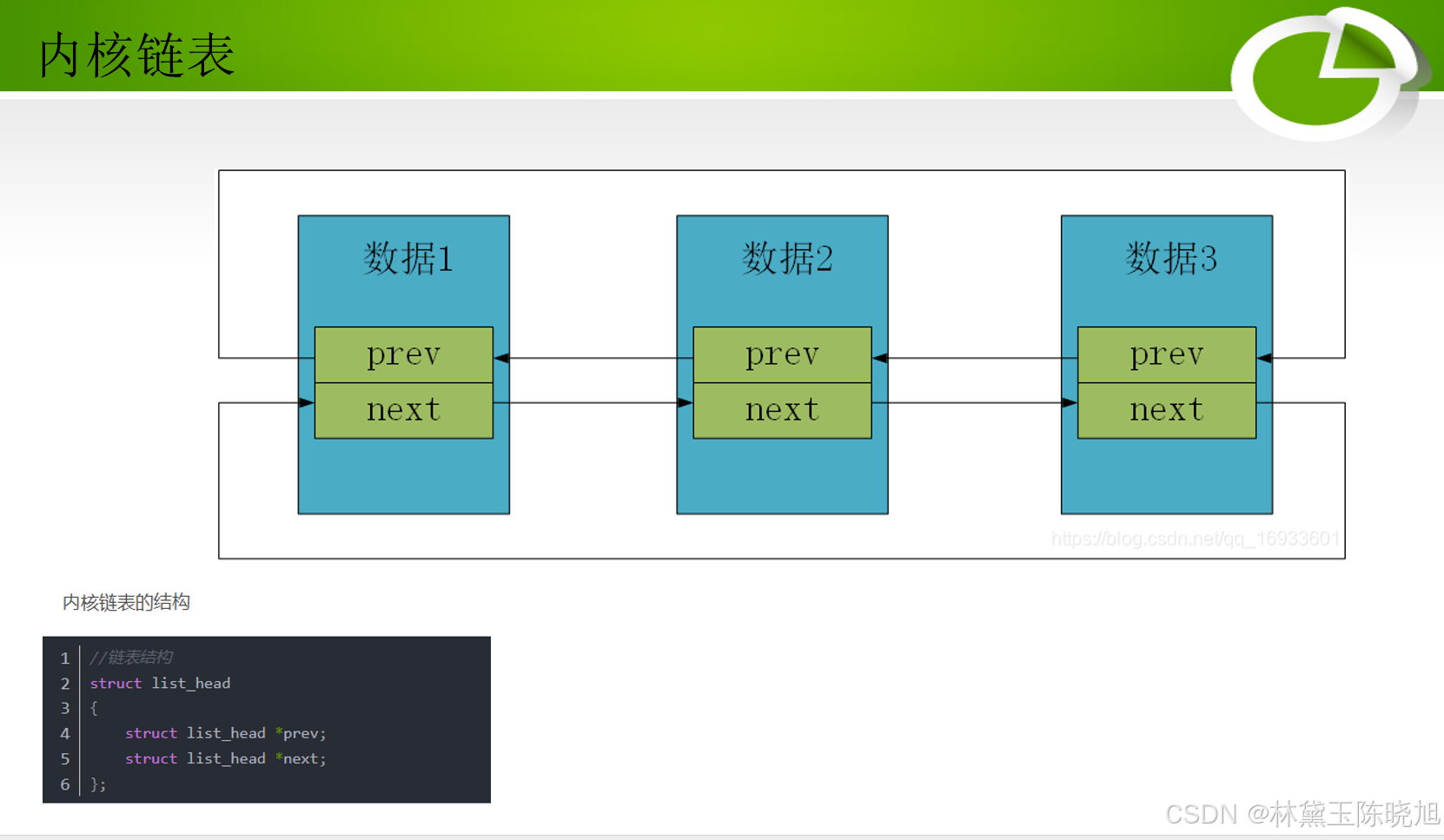This screenshot has height=840, width=1444.
Task: Click the next cell of 数据3
Action: (x=1166, y=408)
